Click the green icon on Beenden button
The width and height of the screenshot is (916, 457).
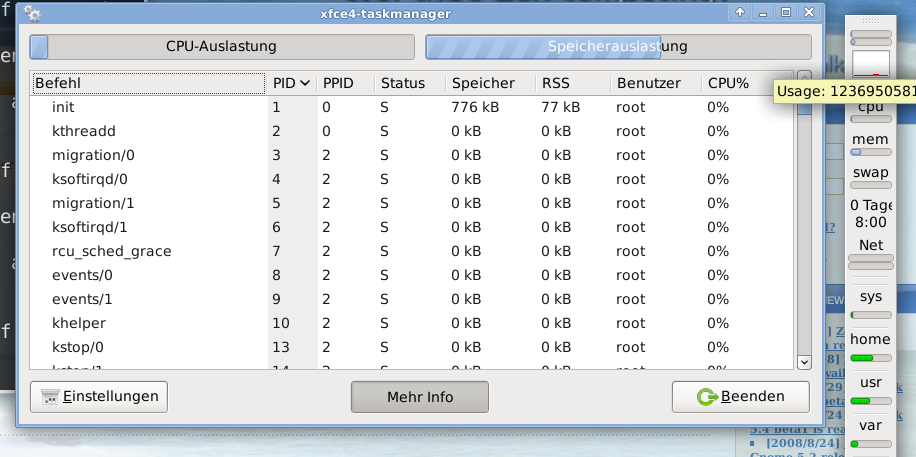(706, 397)
